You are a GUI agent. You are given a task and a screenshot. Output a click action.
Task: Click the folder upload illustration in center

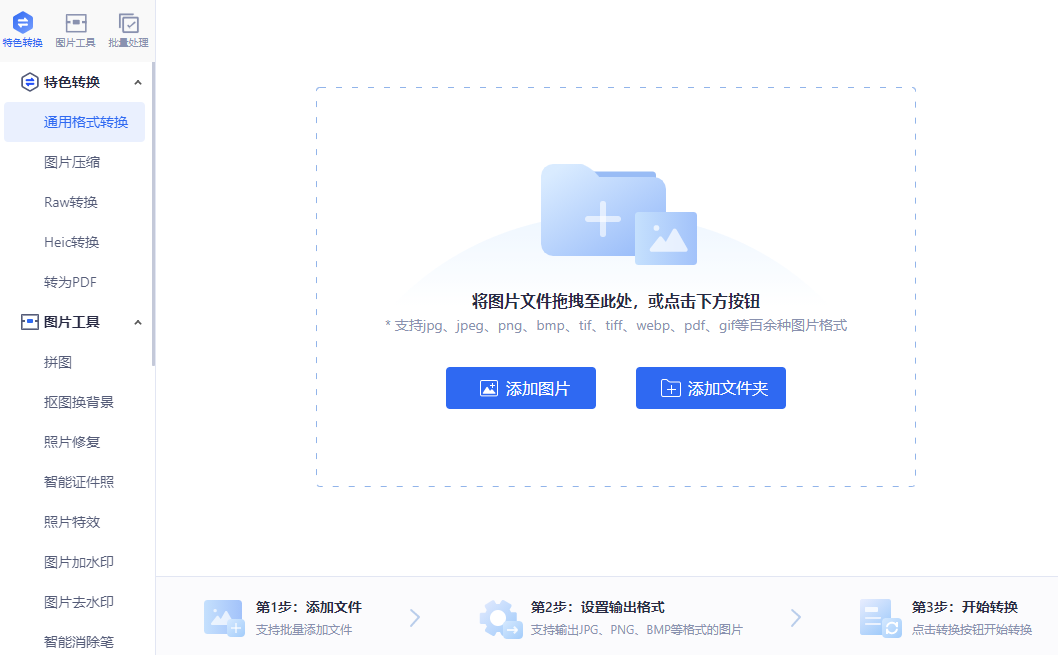click(615, 212)
